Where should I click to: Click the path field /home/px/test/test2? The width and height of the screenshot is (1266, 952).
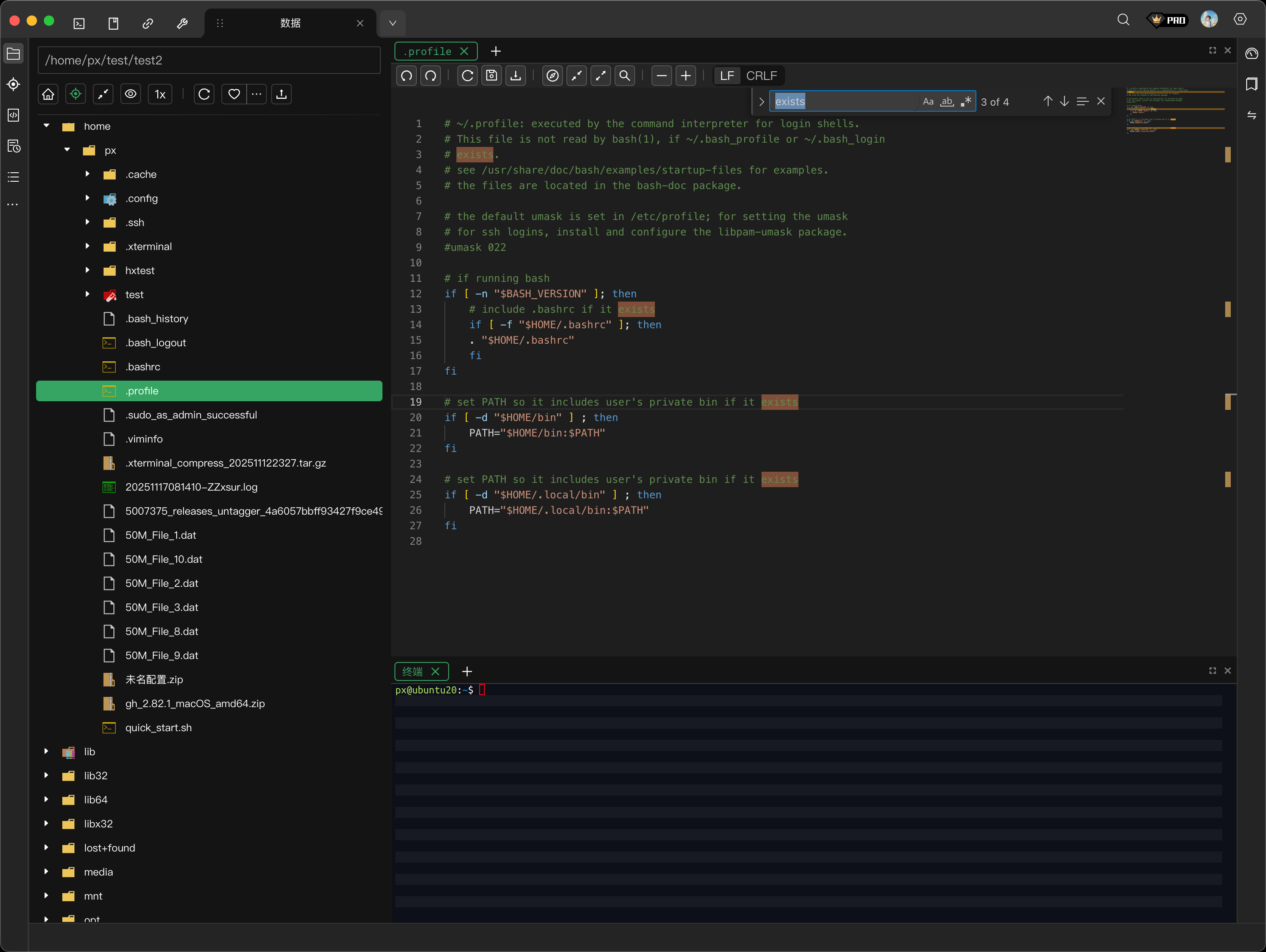pos(209,61)
